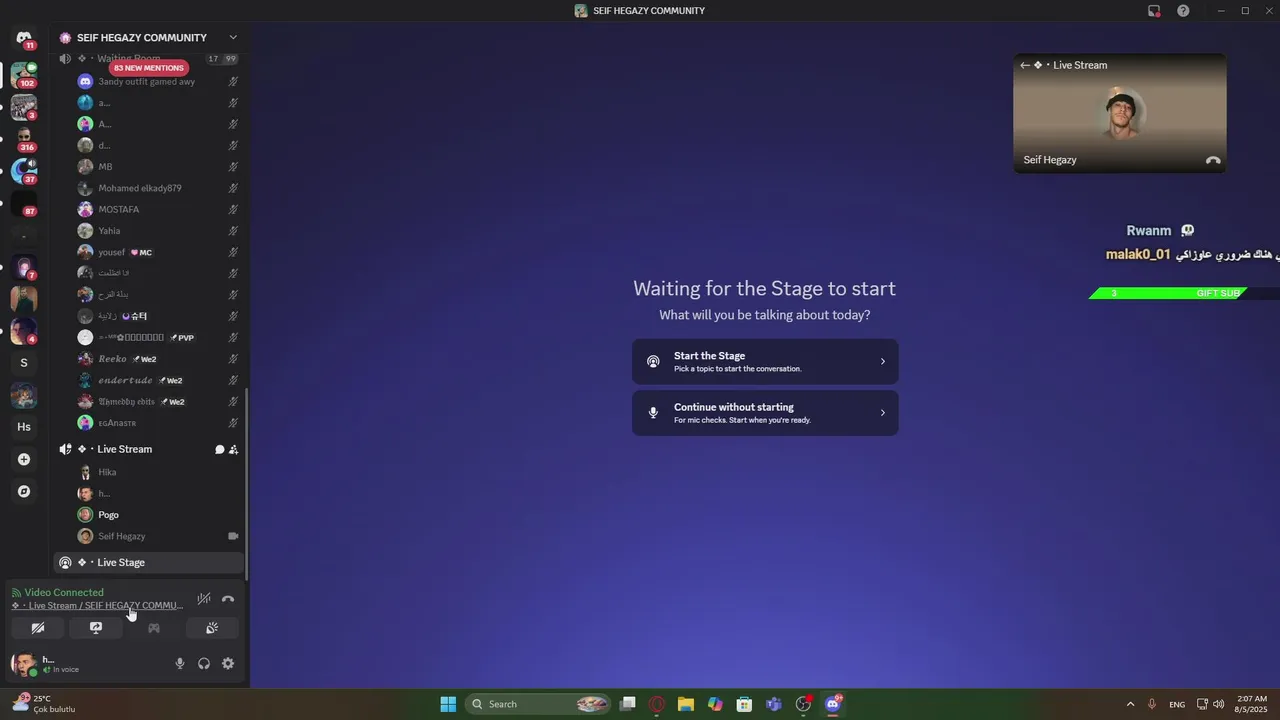Toggle noise suppression icon in voice panel
The height and width of the screenshot is (720, 1280).
tap(204, 599)
